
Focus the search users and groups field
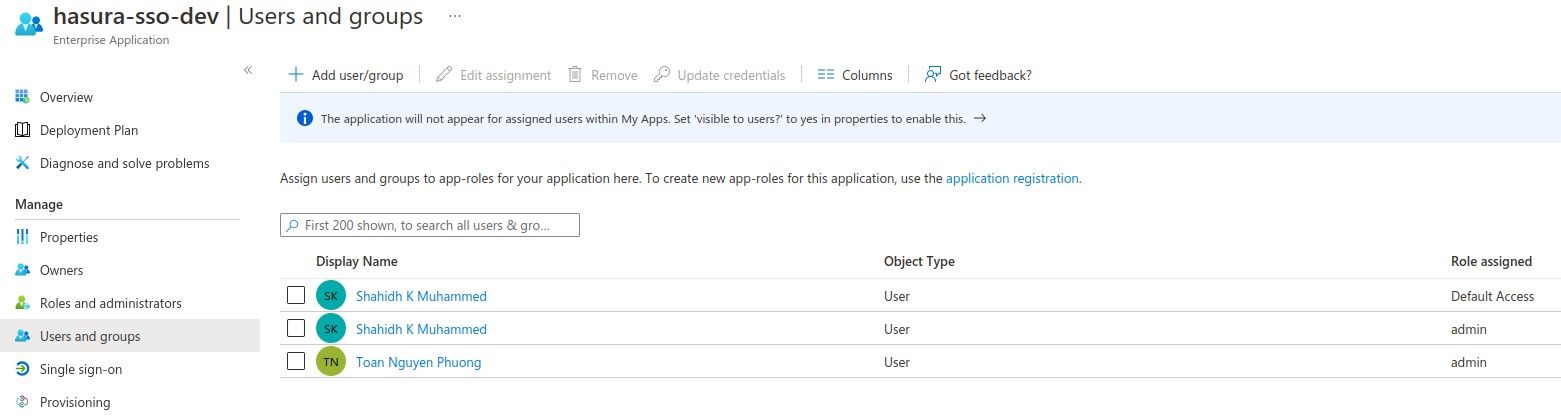[x=430, y=225]
